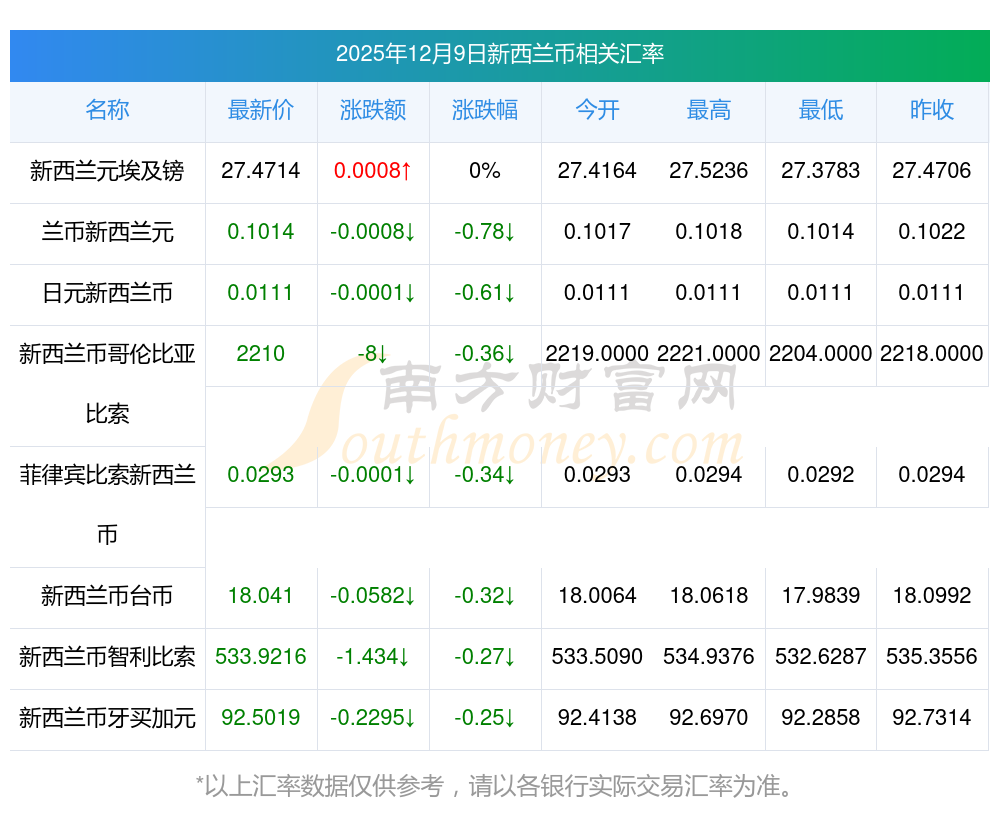Click the 昨收 column header
Image resolution: width=1000 pixels, height=817 pixels.
click(932, 110)
